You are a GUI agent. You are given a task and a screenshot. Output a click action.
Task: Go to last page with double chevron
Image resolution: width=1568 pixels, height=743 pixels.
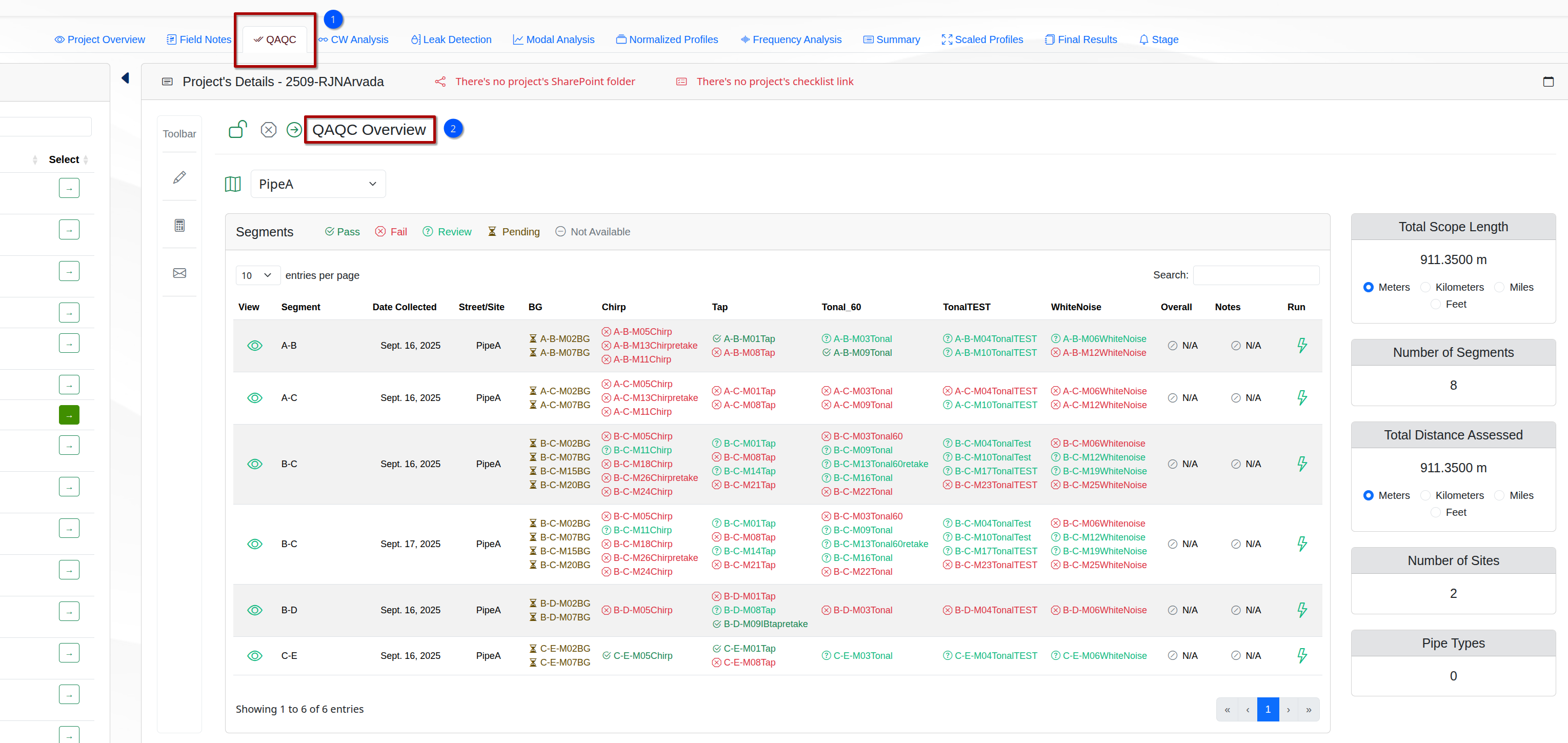tap(1308, 709)
